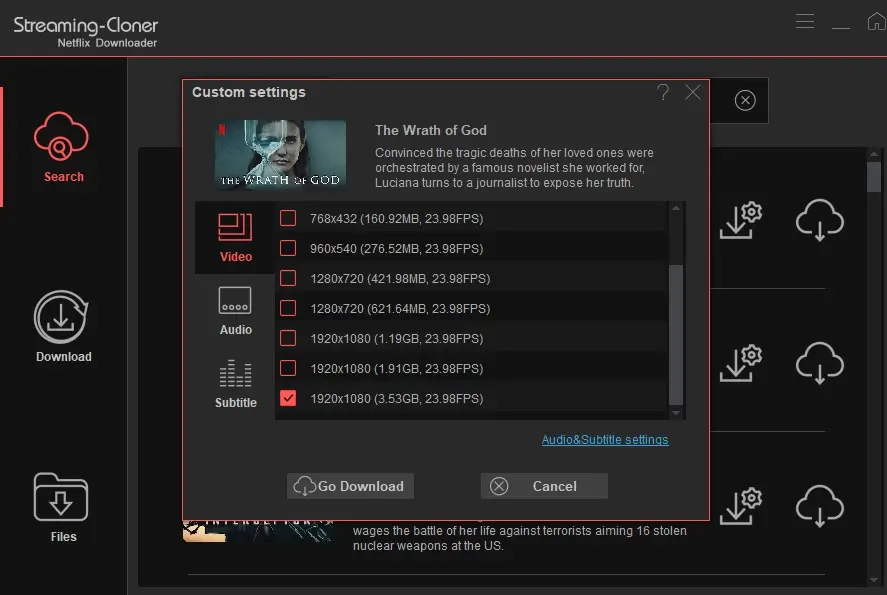Click The Wrath of God thumbnail
Image resolution: width=887 pixels, height=595 pixels.
(x=280, y=154)
